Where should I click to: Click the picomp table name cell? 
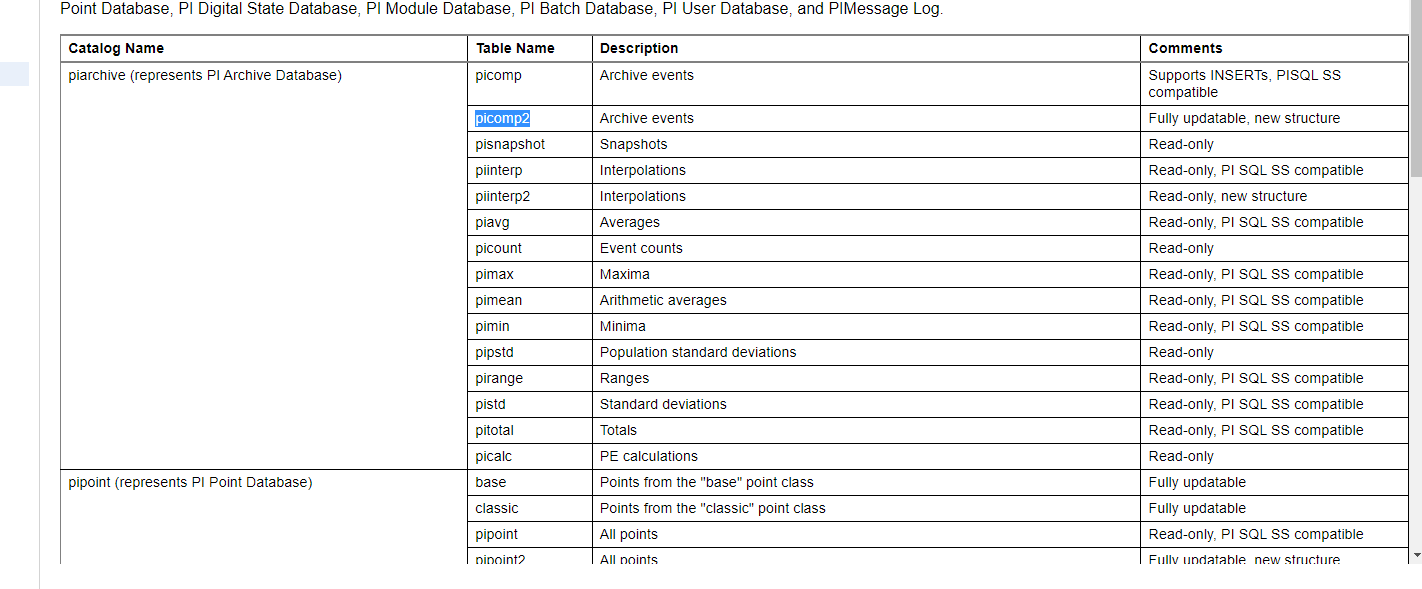(497, 75)
